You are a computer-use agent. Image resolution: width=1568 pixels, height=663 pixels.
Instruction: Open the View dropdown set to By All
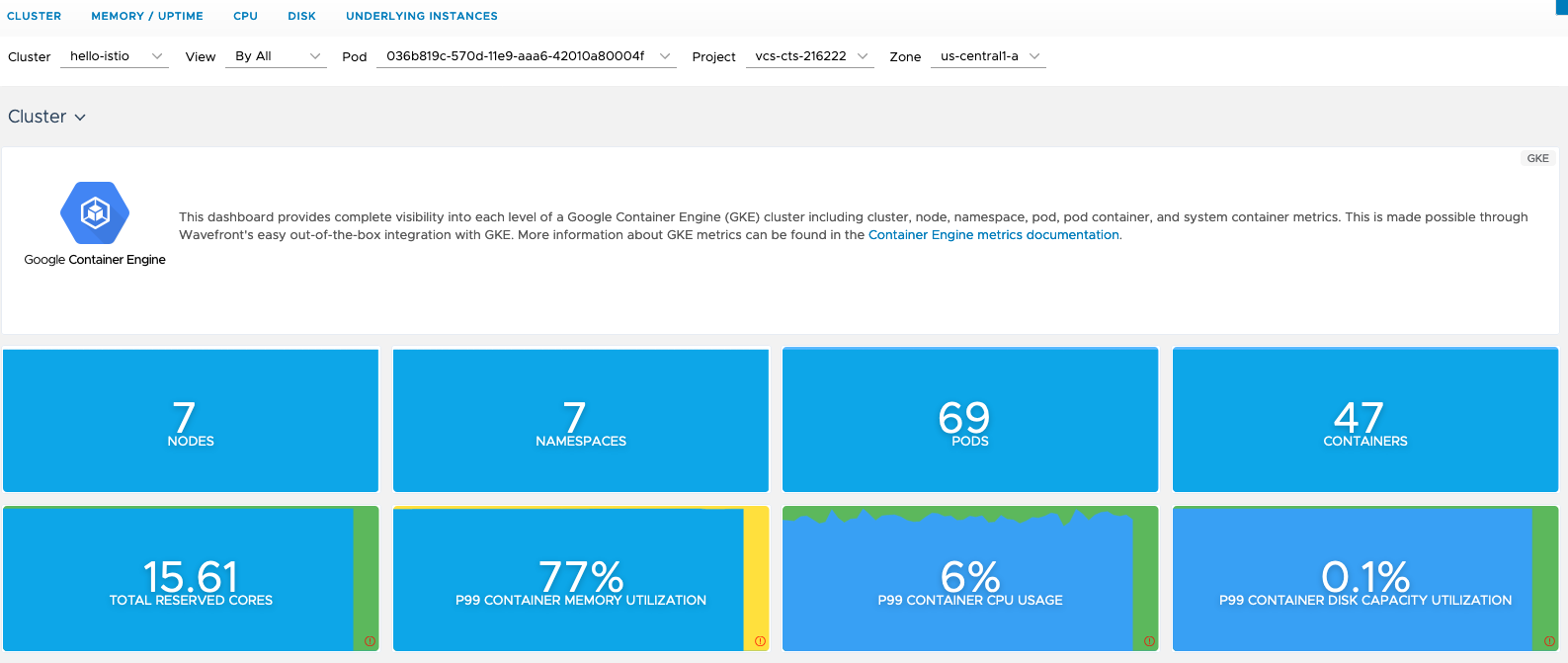coord(276,56)
